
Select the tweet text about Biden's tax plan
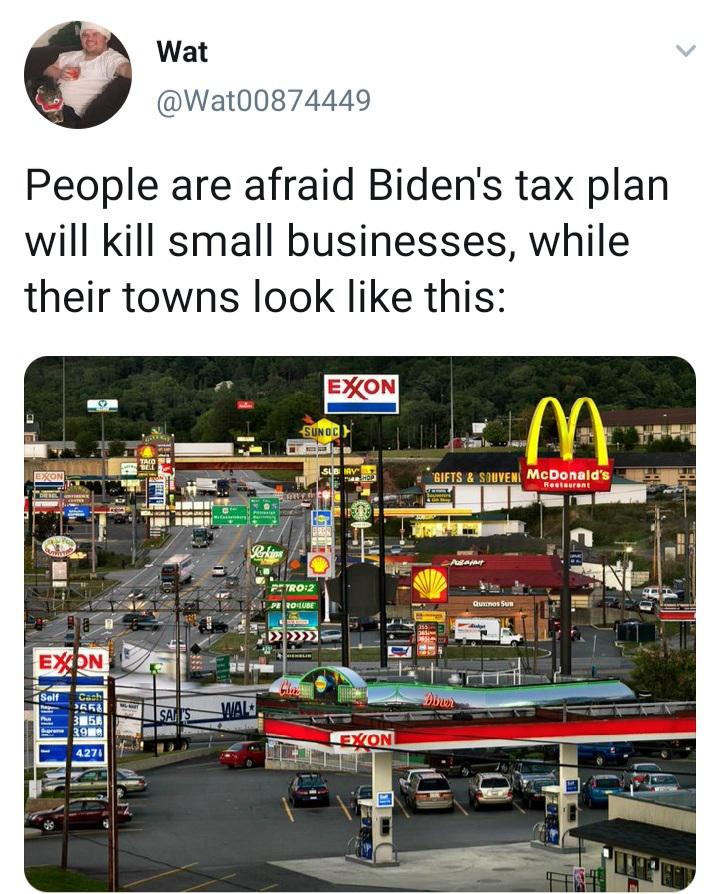[347, 241]
